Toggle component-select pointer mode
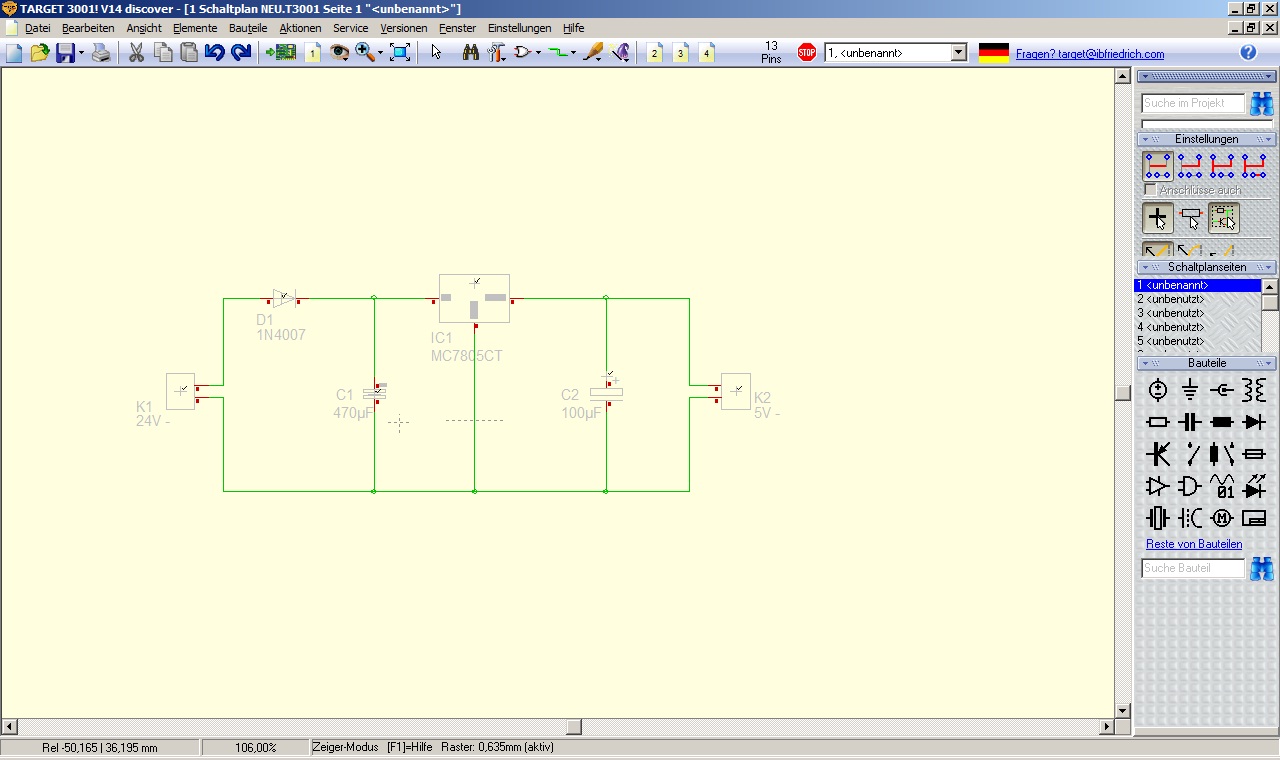The image size is (1280, 760). click(x=1190, y=217)
